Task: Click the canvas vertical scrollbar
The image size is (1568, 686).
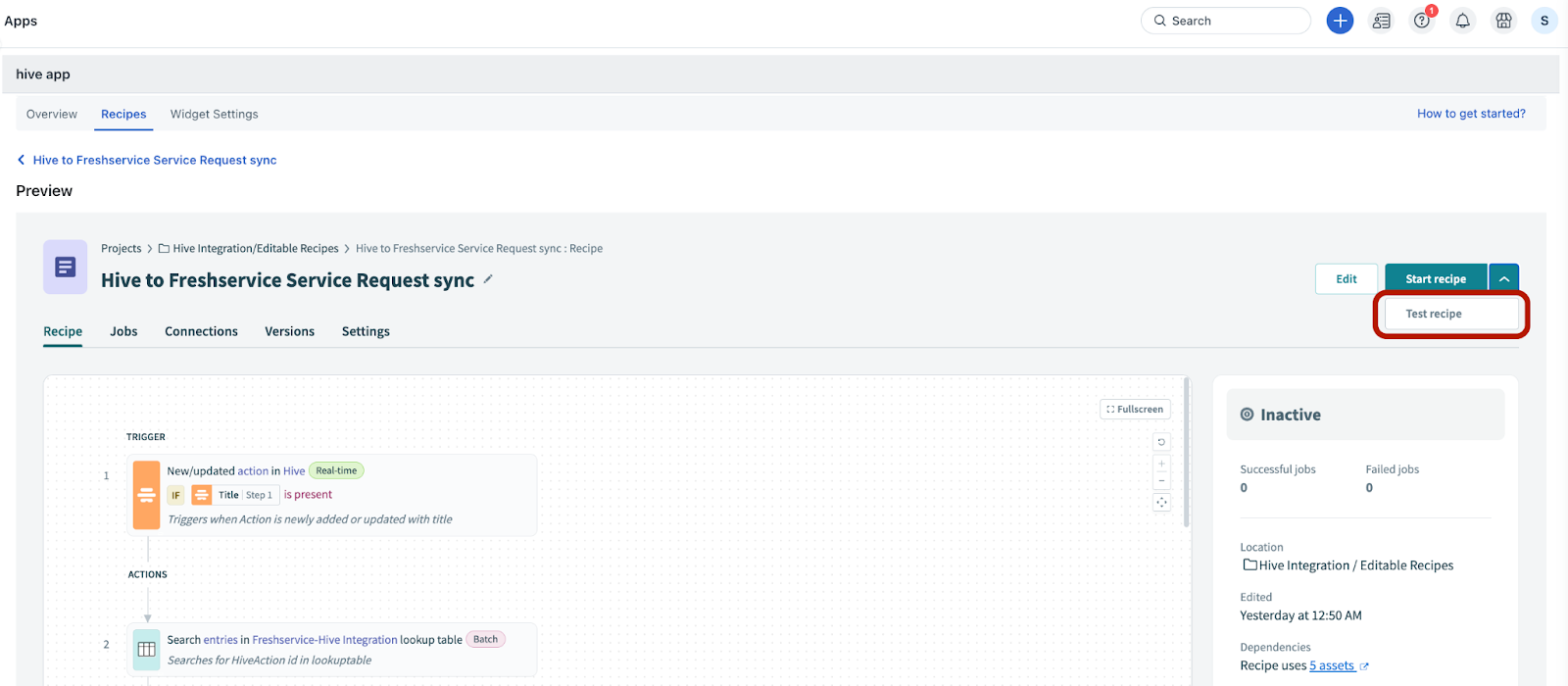Action: tap(1187, 452)
